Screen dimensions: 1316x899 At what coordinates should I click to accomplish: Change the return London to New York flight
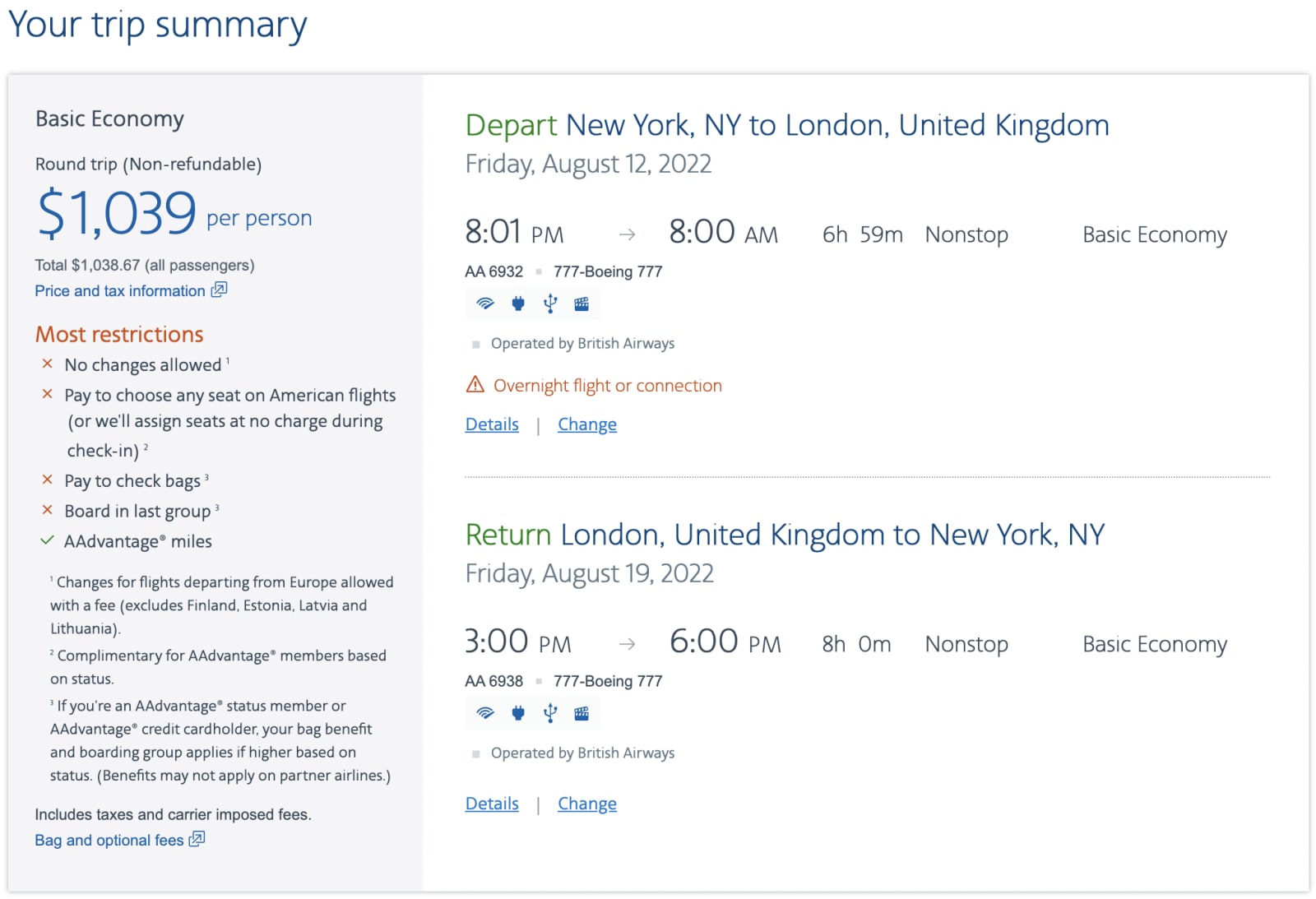587,804
